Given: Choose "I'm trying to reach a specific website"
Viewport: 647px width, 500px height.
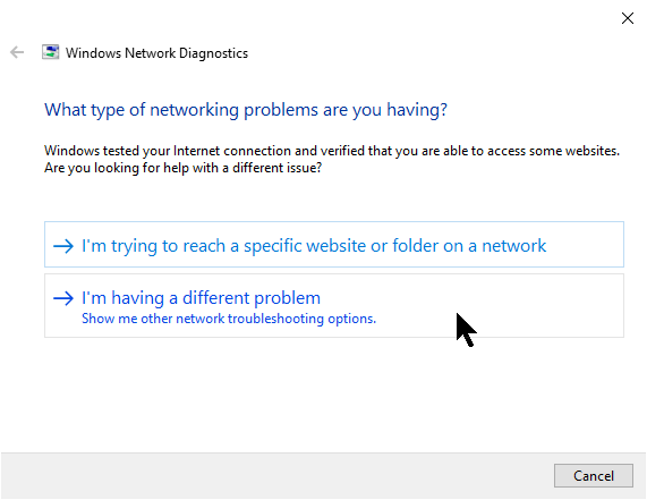Looking at the screenshot, I should click(314, 245).
